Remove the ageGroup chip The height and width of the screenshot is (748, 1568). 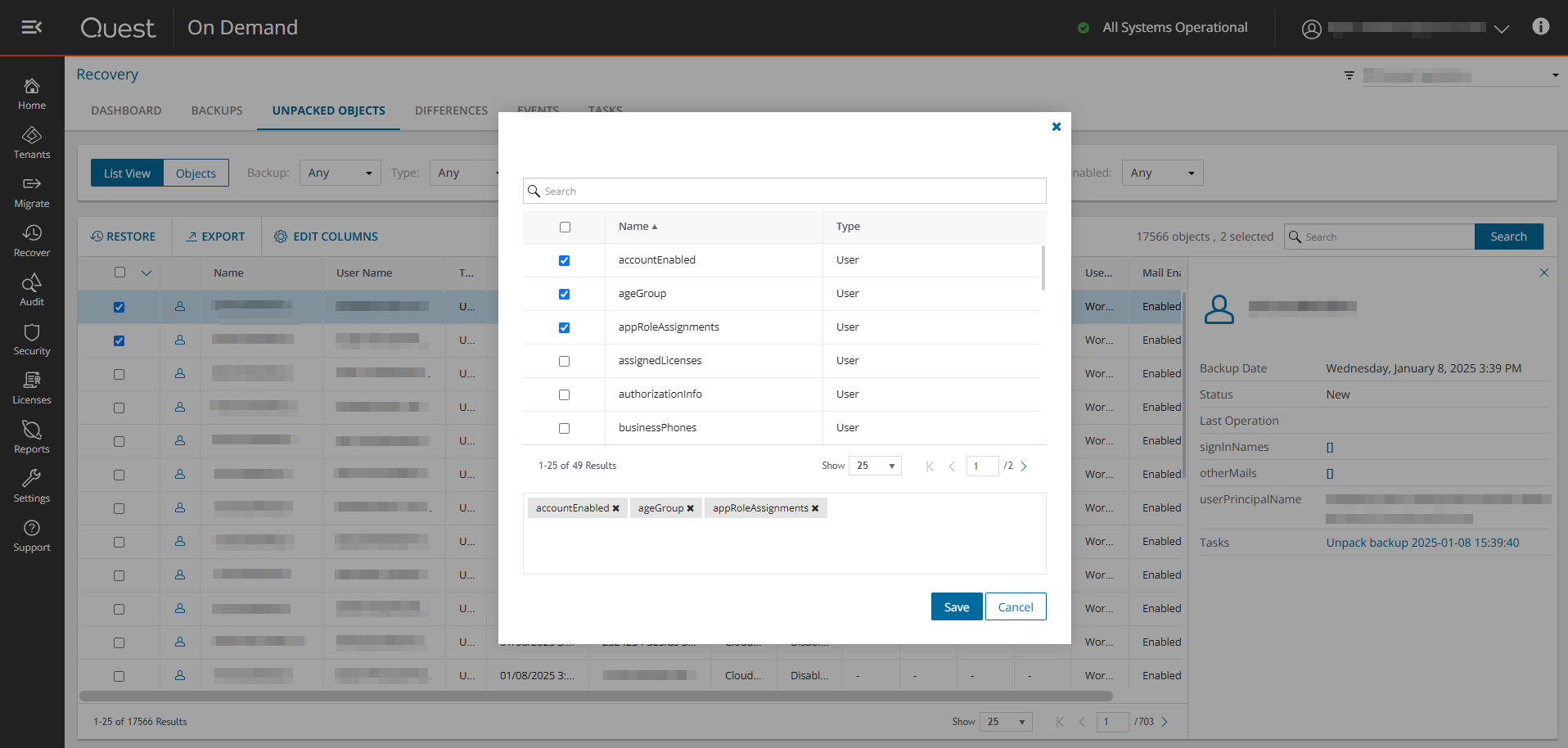click(690, 508)
